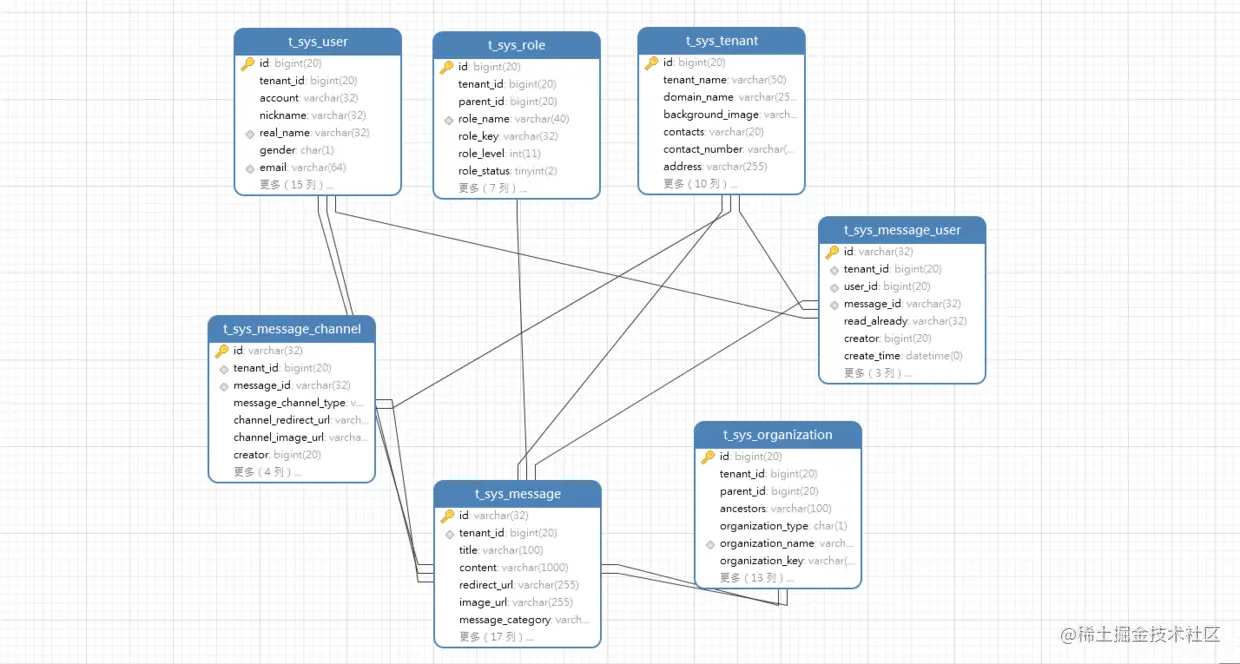Click the contact_number column in t_sys_tenant
This screenshot has width=1240, height=664.
[x=729, y=150]
